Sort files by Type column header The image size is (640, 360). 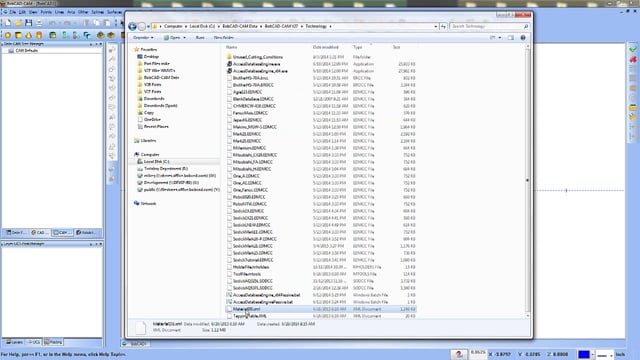coord(358,47)
